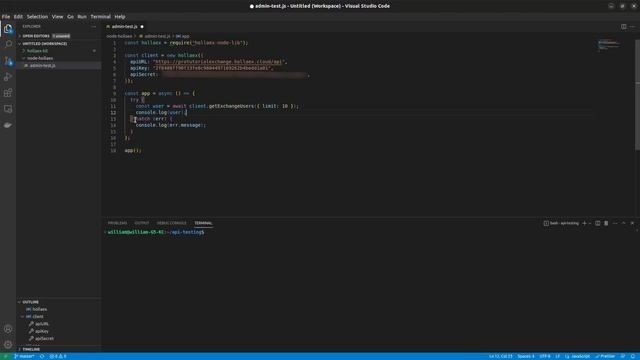The width and height of the screenshot is (640, 360).
Task: Select the Terminal panel tab
Action: click(203, 223)
